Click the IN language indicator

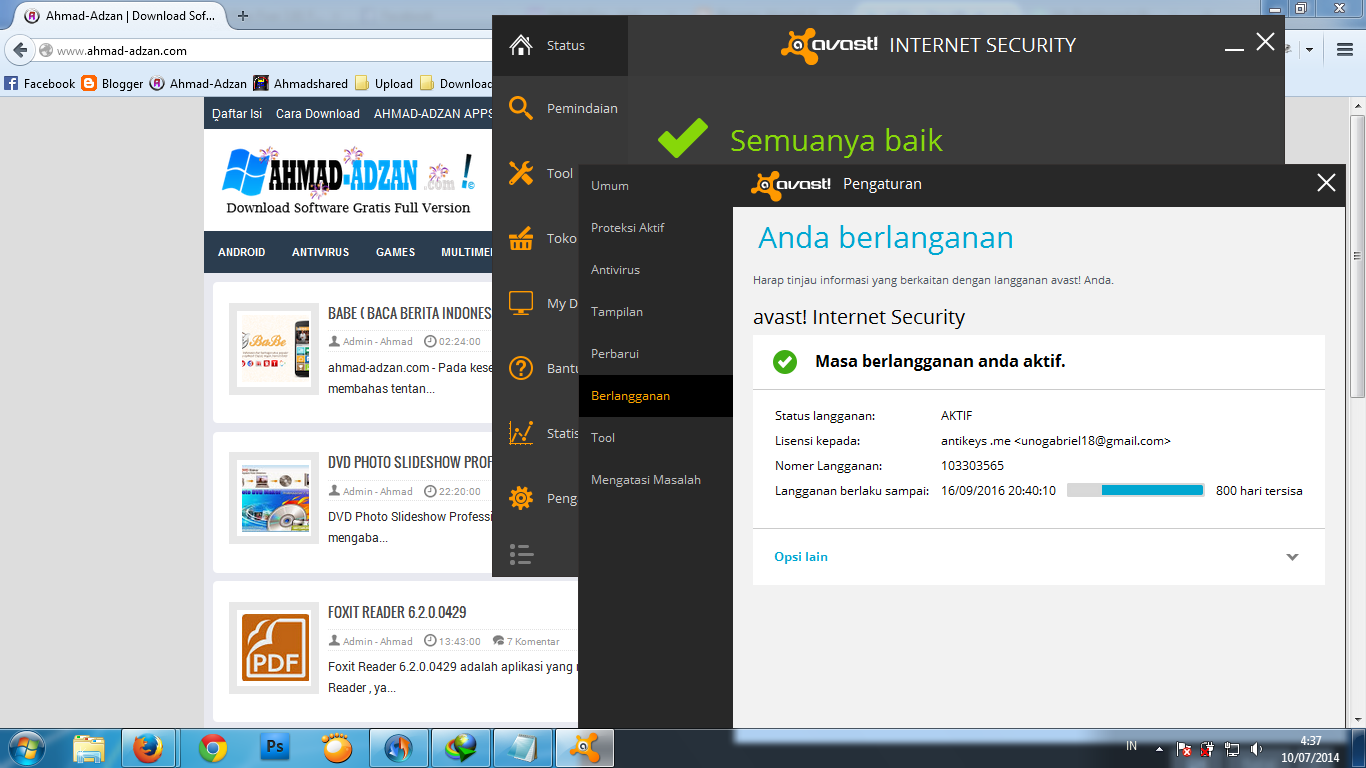click(x=1132, y=746)
